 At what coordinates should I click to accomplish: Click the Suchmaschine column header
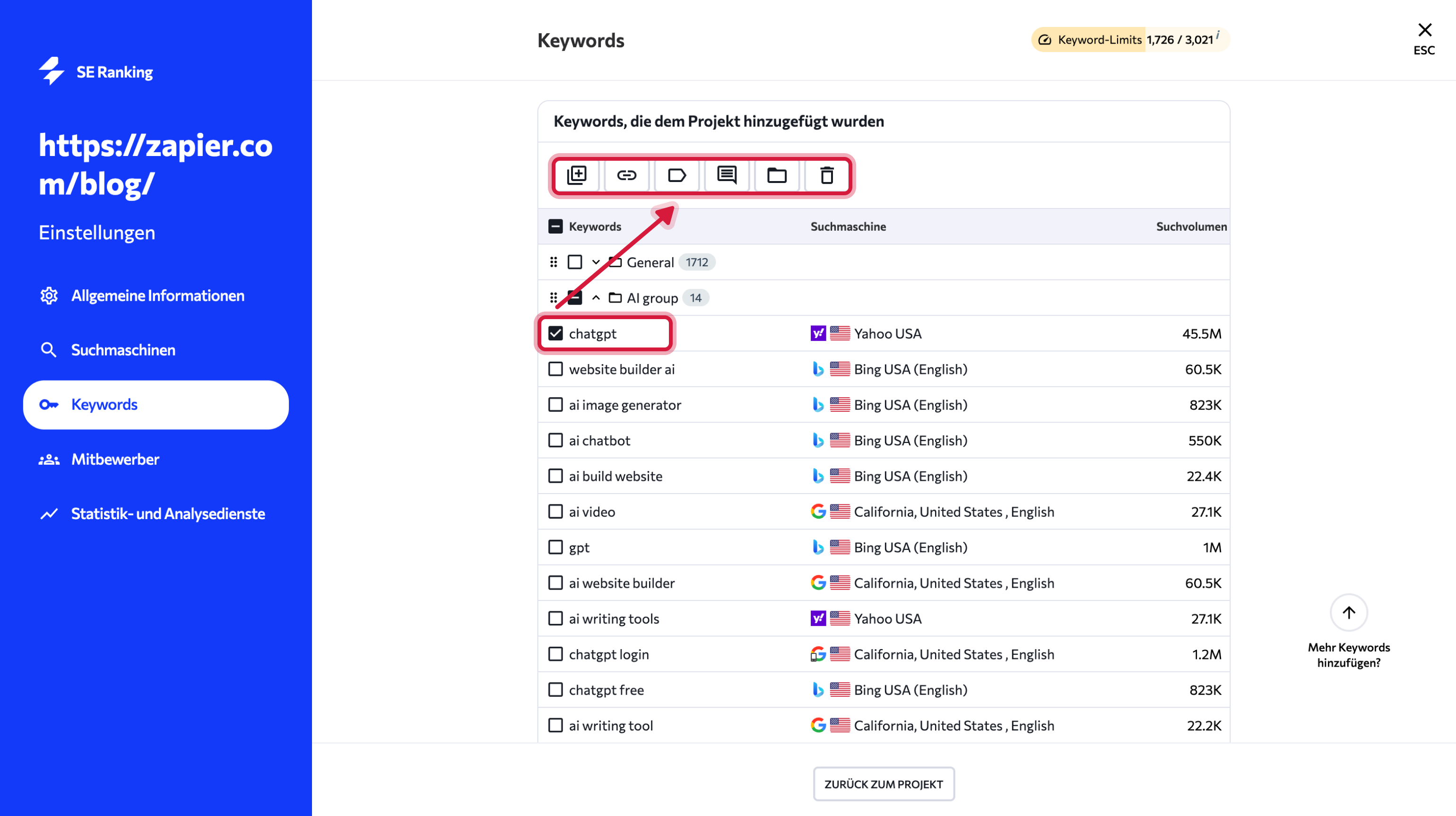[848, 226]
